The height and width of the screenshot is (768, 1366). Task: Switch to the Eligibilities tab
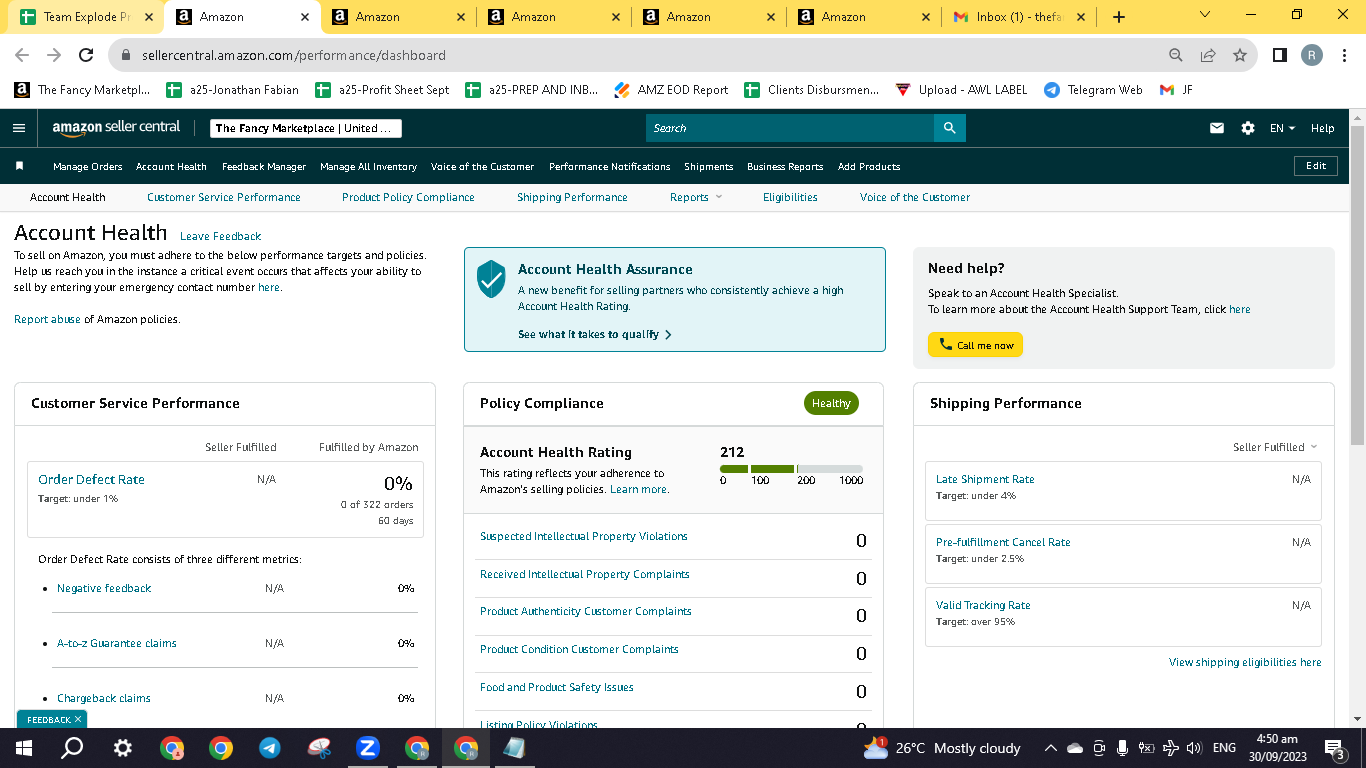pyautogui.click(x=790, y=197)
